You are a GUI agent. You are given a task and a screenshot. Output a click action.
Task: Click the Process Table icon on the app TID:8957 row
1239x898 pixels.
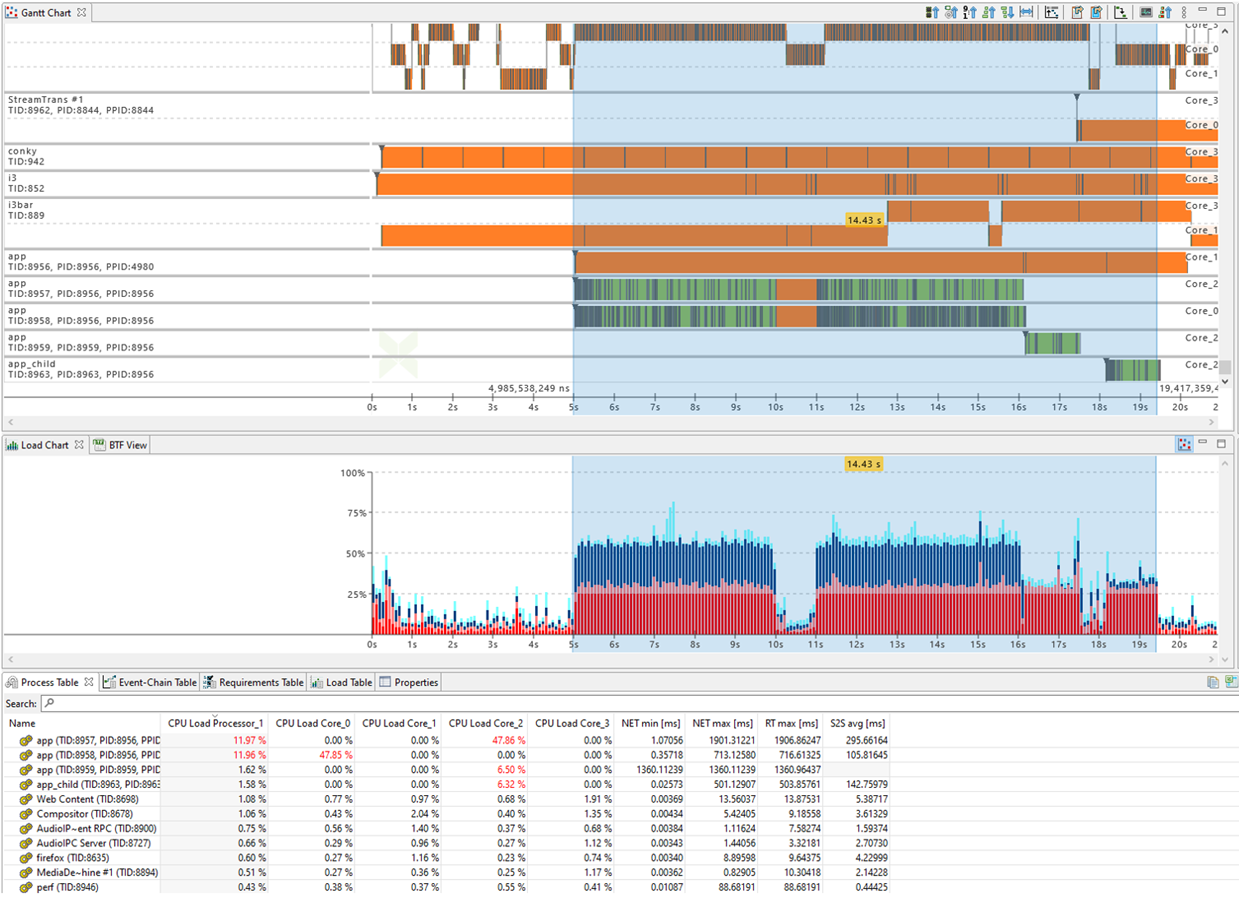(x=26, y=741)
